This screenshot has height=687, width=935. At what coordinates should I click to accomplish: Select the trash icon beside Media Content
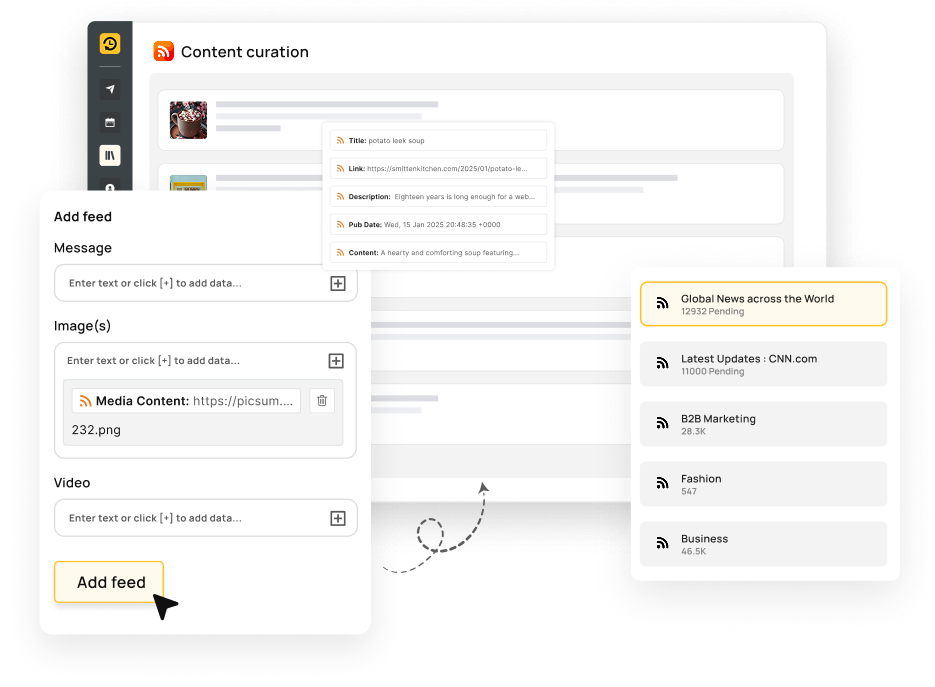(x=321, y=400)
